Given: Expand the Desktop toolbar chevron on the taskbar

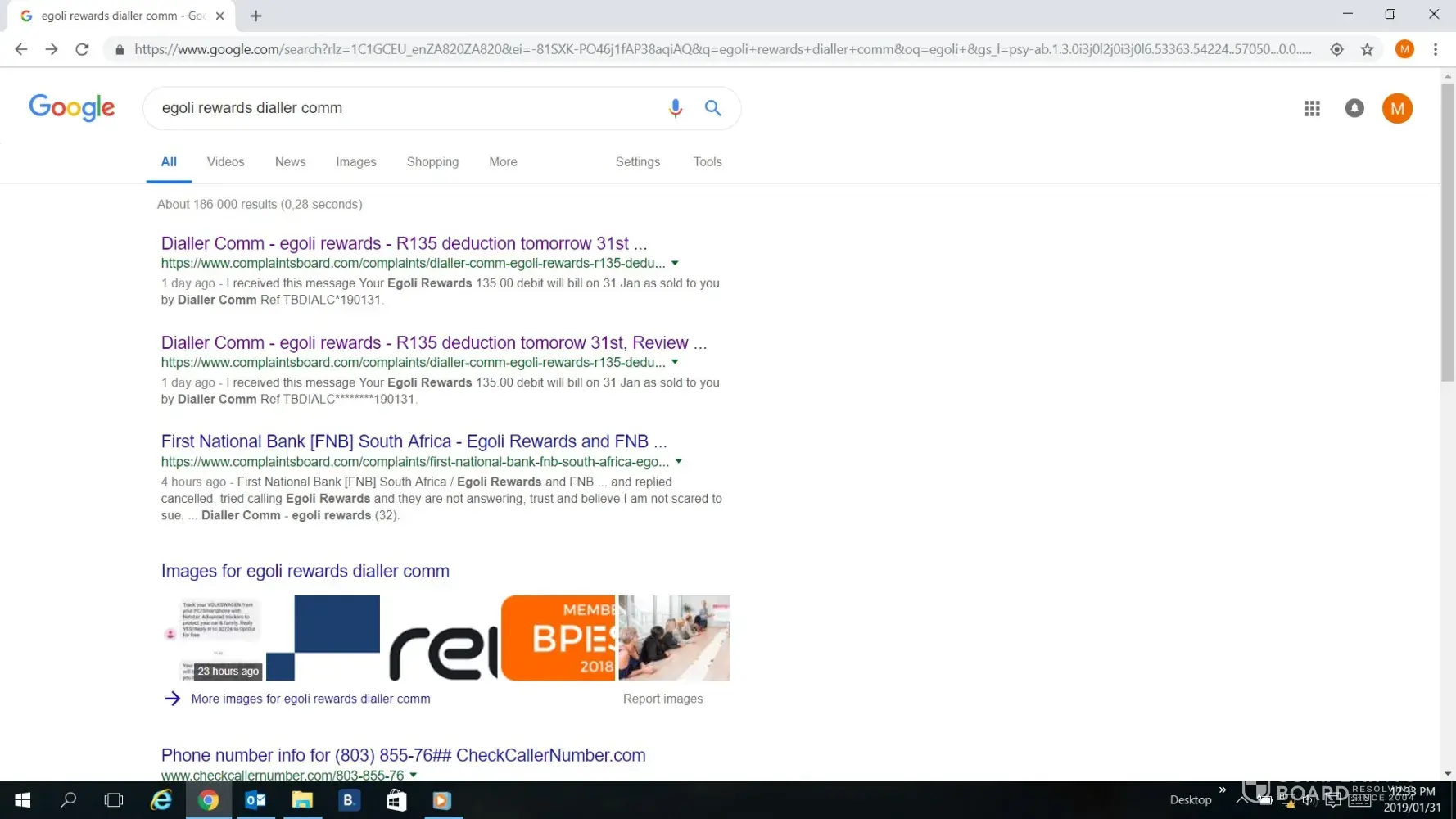Looking at the screenshot, I should click(x=1223, y=790).
